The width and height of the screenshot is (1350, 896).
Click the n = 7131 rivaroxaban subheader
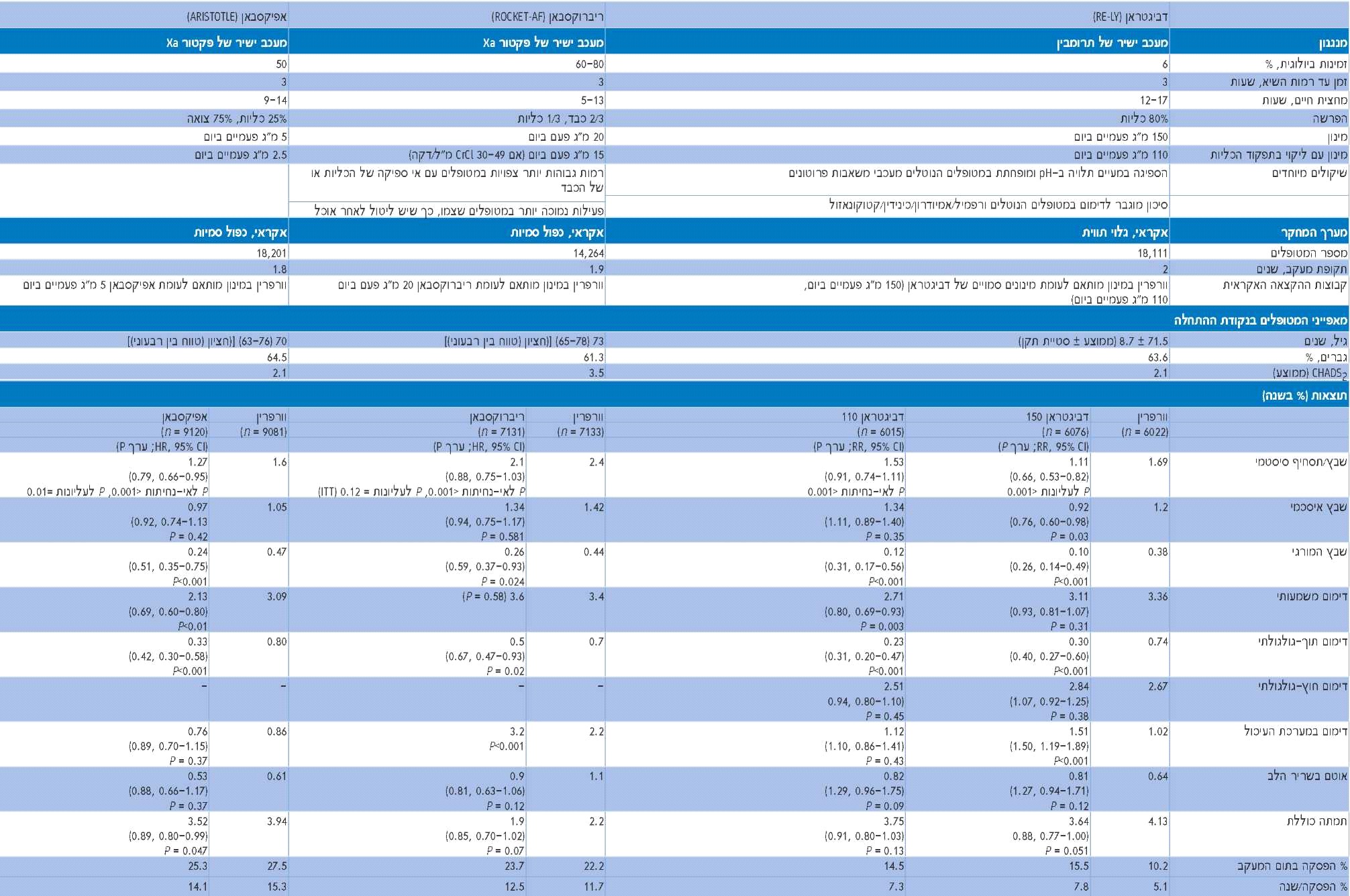tap(501, 432)
